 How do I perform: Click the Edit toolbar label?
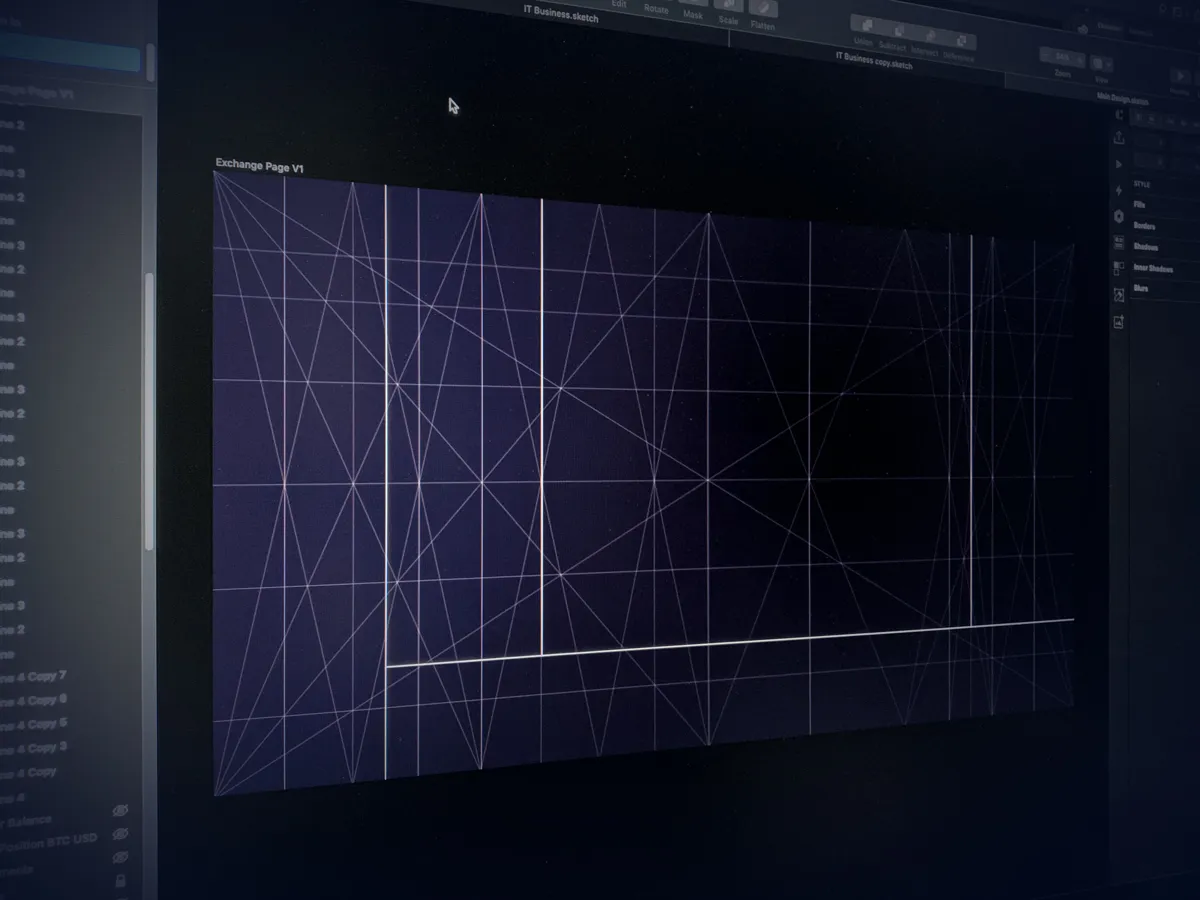[x=619, y=4]
